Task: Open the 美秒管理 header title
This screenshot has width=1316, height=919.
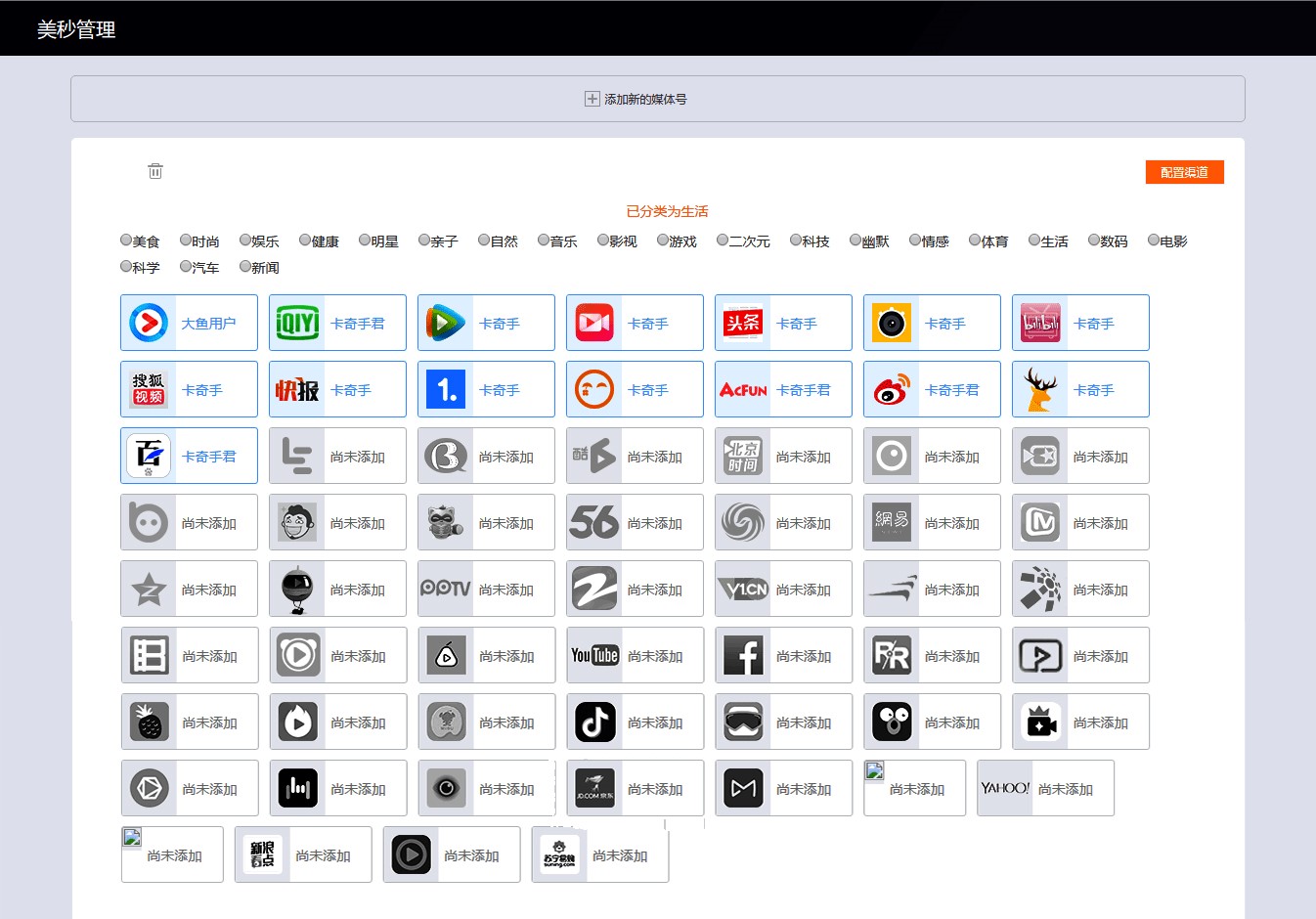Action: coord(76,29)
